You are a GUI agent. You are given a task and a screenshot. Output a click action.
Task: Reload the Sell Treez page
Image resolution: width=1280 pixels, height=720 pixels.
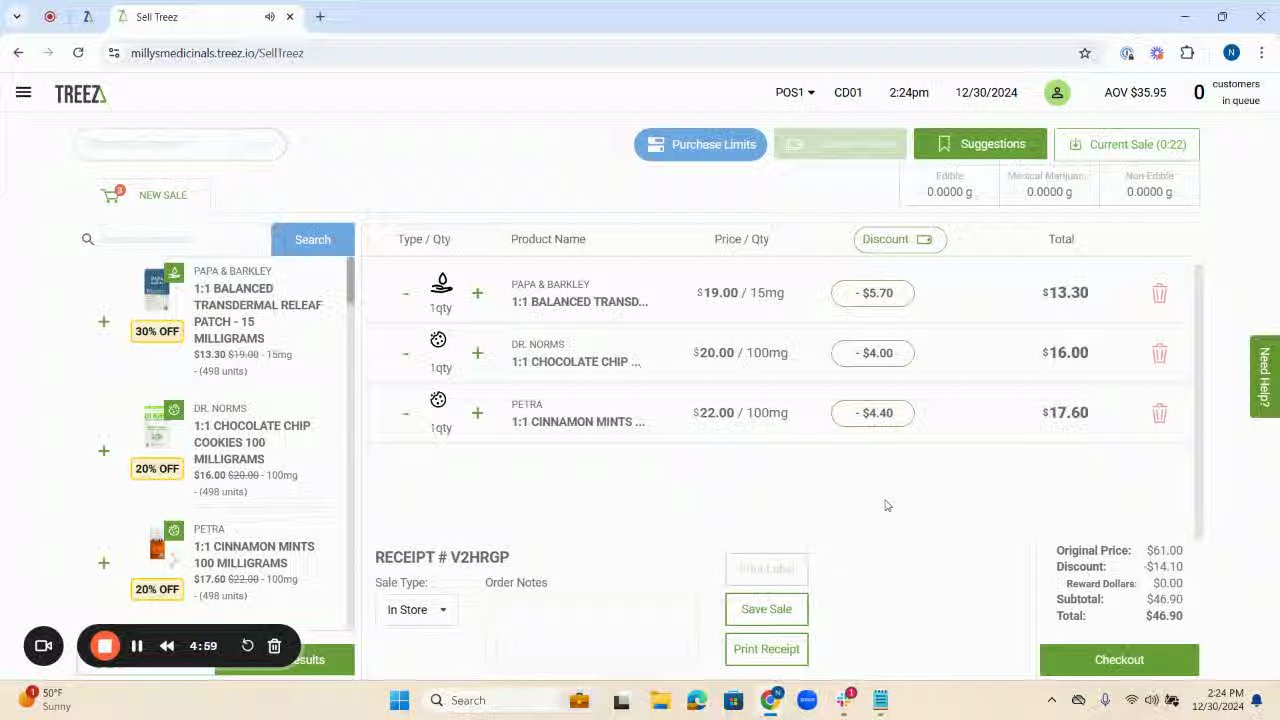(x=78, y=53)
